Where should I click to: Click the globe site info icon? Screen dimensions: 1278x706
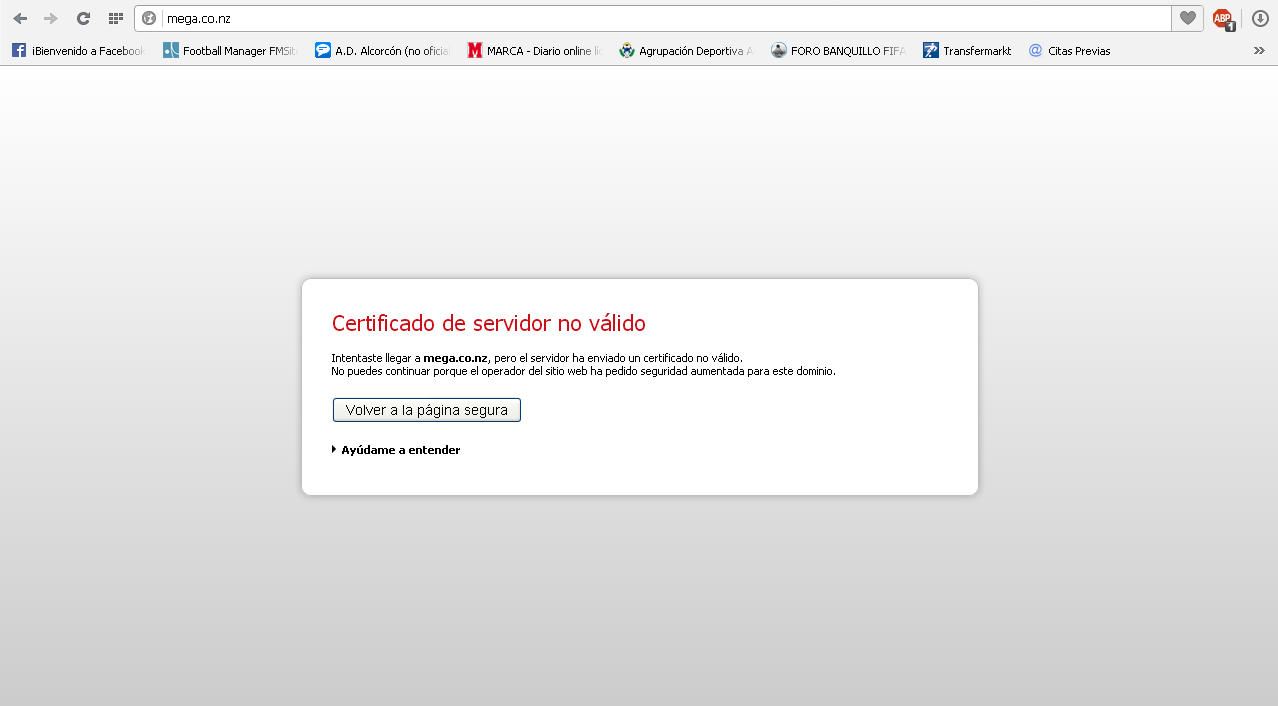pyautogui.click(x=149, y=18)
